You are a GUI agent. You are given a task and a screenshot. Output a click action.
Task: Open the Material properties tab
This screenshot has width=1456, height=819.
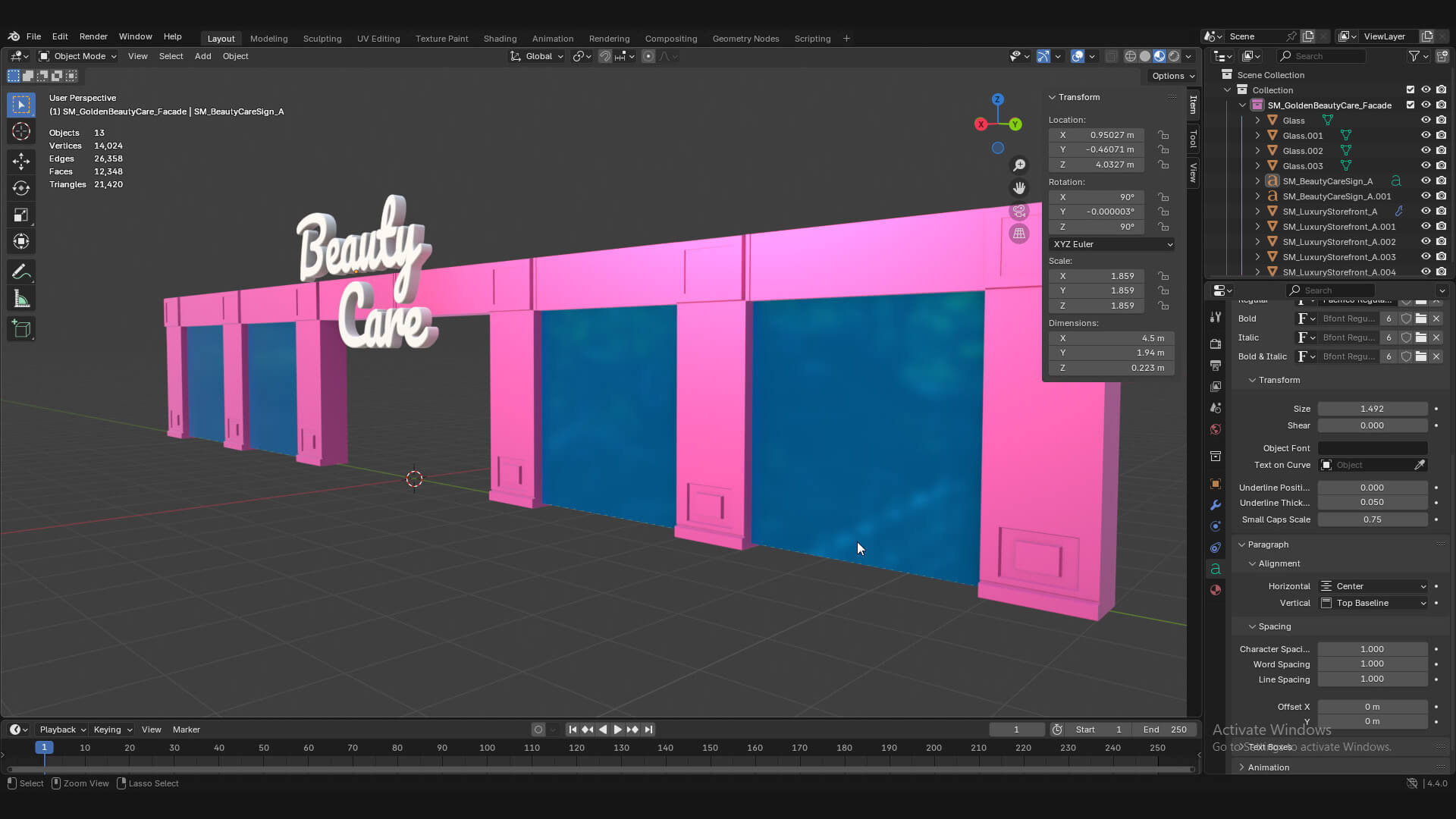(1216, 590)
